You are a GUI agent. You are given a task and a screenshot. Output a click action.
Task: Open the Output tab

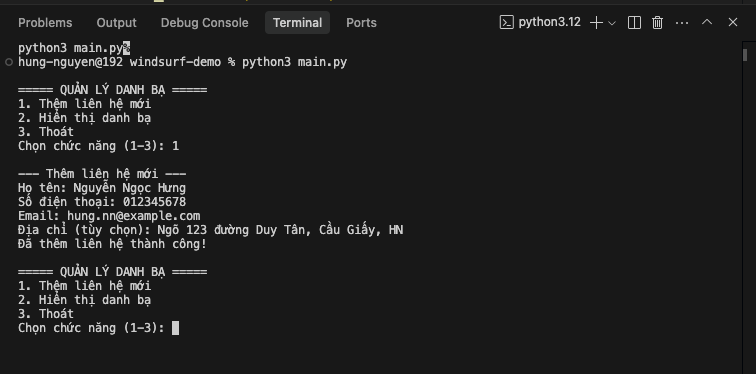pyautogui.click(x=116, y=23)
